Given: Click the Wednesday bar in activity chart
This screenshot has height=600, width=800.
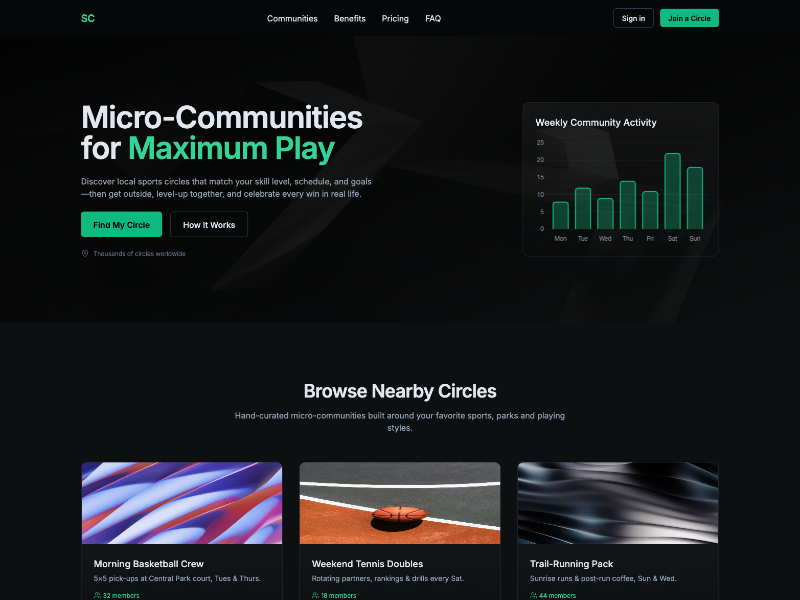Looking at the screenshot, I should pos(605,214).
